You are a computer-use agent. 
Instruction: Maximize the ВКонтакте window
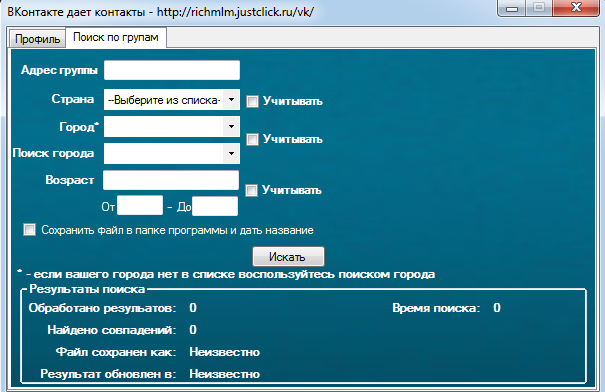click(x=539, y=8)
